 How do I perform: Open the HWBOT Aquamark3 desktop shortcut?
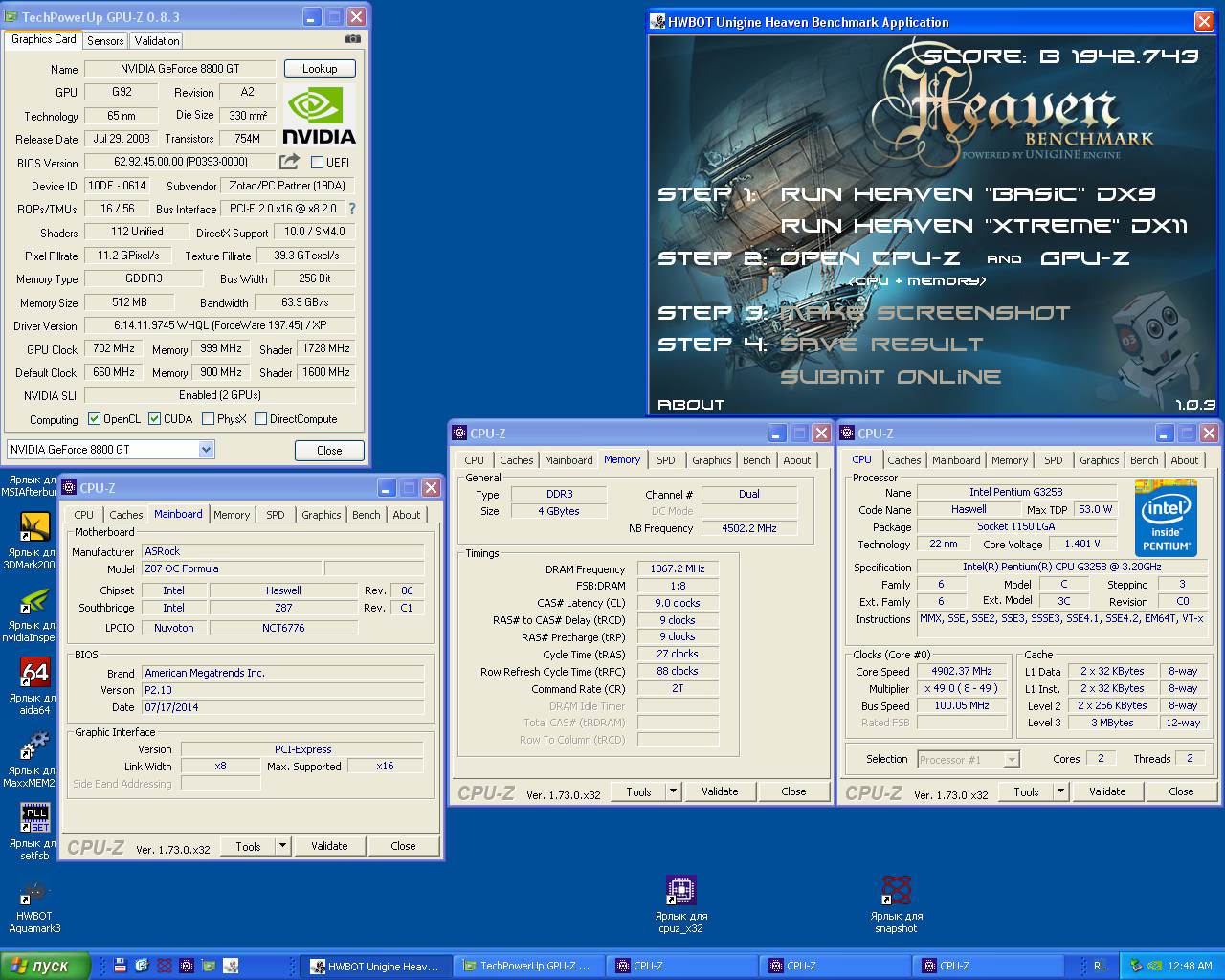[34, 905]
